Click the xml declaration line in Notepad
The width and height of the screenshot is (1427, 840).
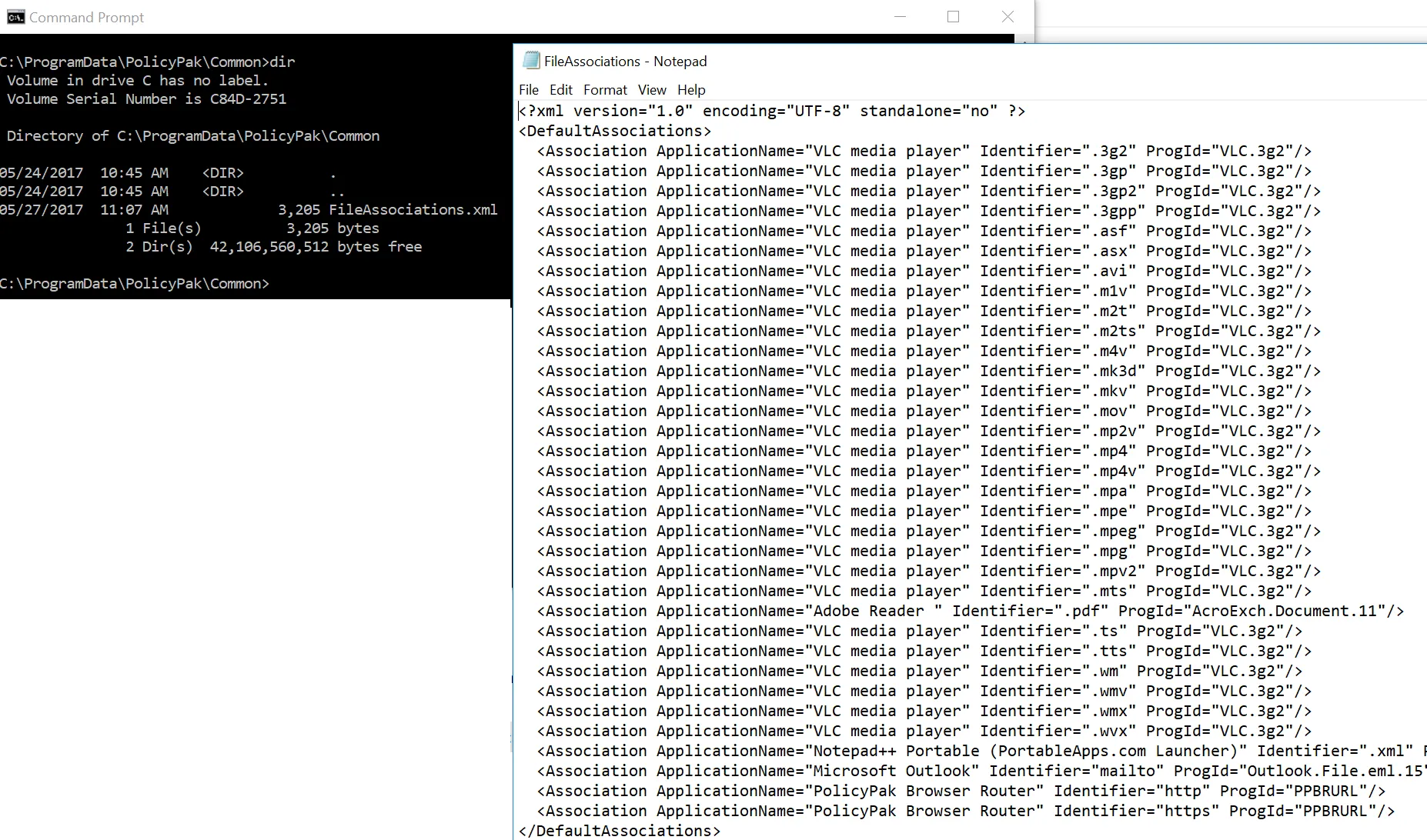tap(770, 111)
